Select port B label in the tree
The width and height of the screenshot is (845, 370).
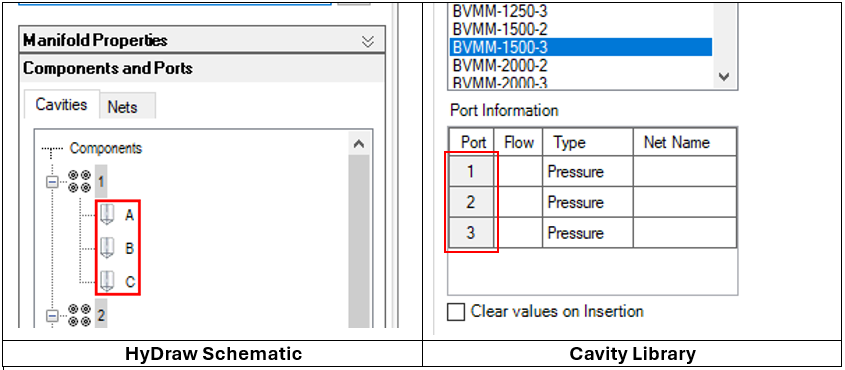click(129, 249)
